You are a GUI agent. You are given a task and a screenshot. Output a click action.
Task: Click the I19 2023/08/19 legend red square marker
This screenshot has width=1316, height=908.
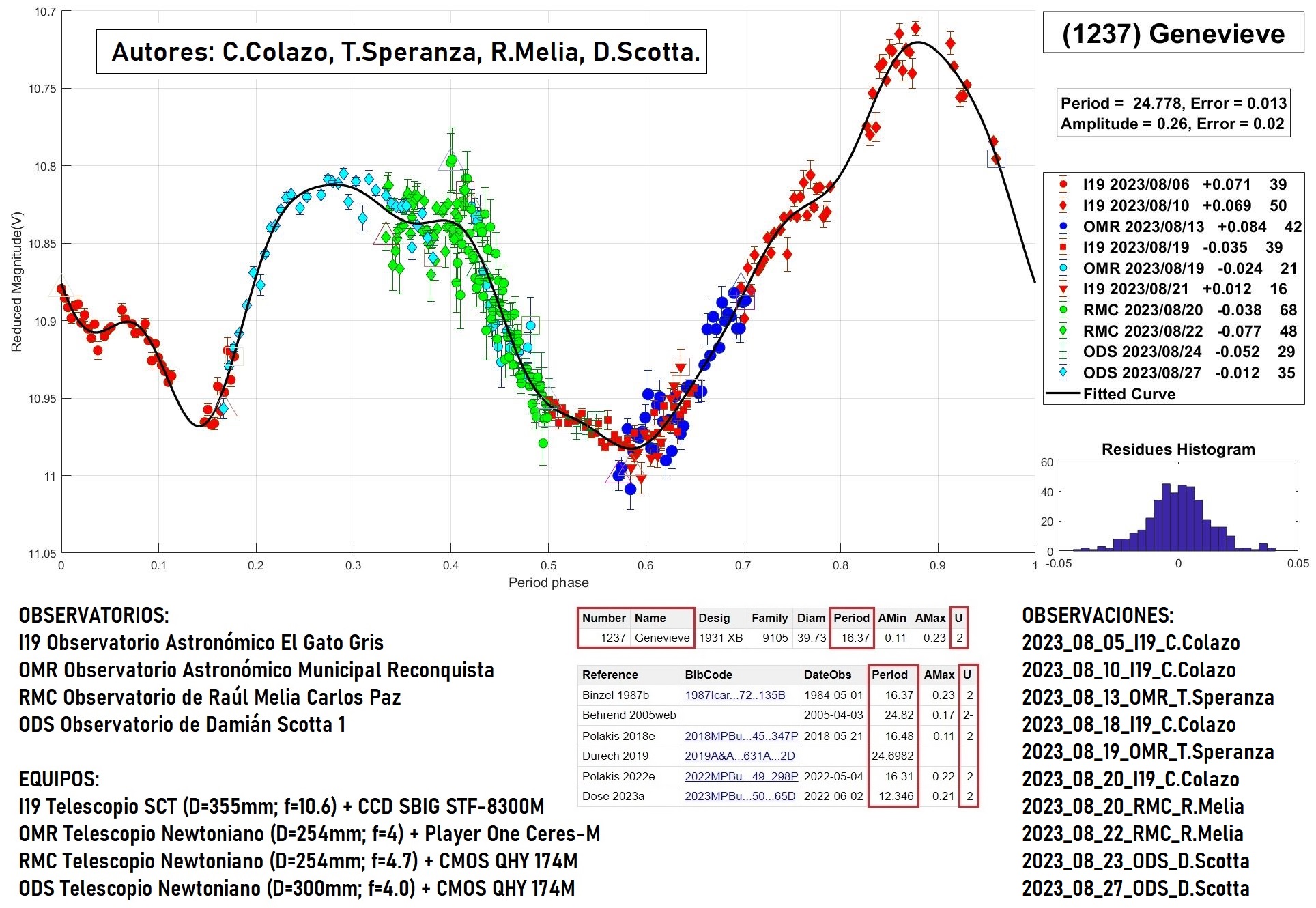tap(1063, 247)
